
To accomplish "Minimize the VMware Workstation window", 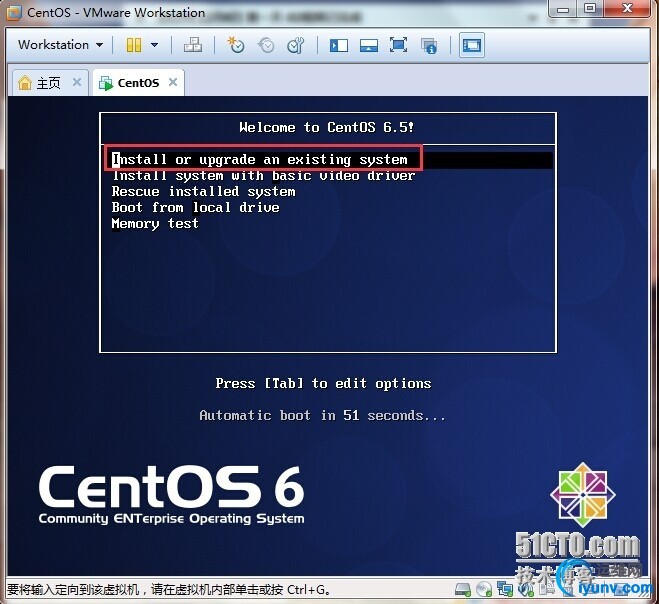I will 563,8.
